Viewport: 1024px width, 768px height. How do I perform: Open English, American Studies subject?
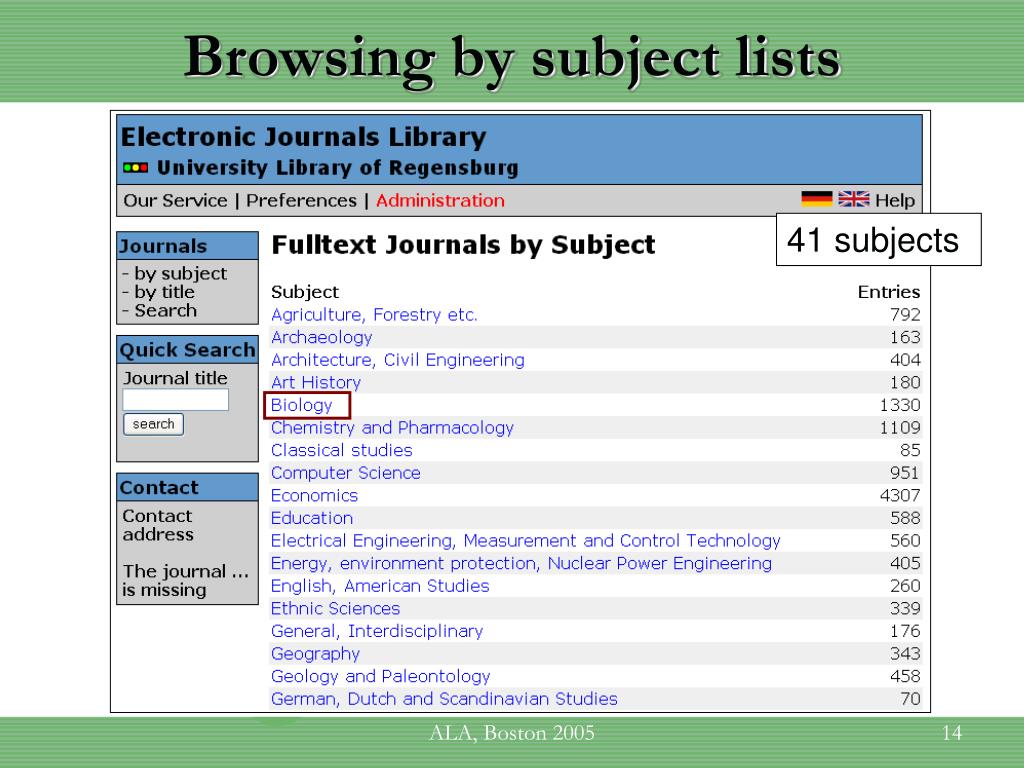(x=380, y=586)
